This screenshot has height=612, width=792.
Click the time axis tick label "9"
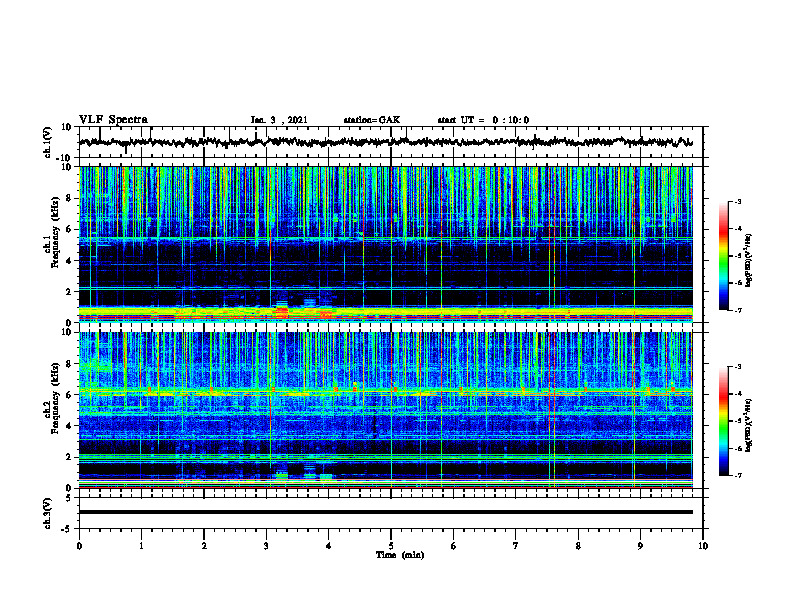click(640, 546)
